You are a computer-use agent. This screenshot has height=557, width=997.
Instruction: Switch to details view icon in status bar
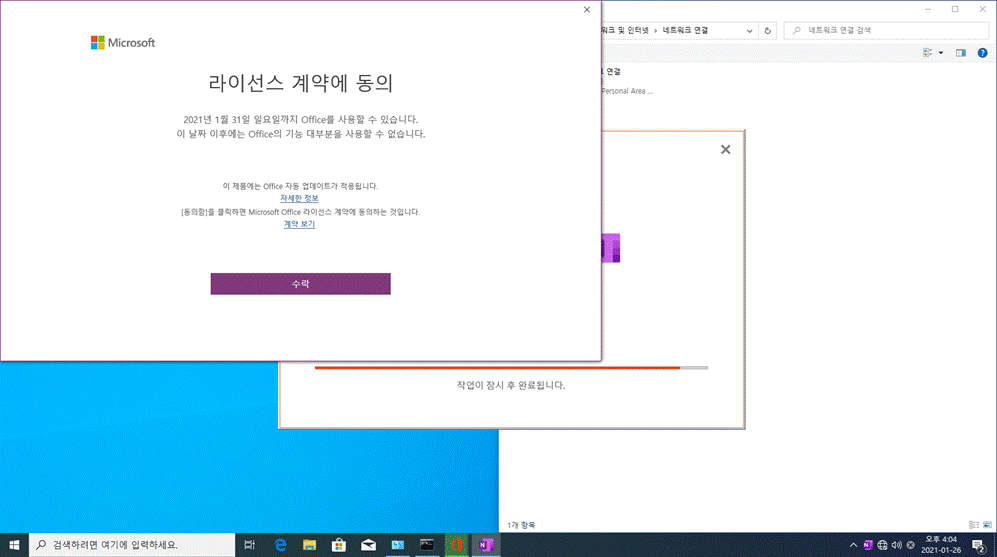(973, 525)
